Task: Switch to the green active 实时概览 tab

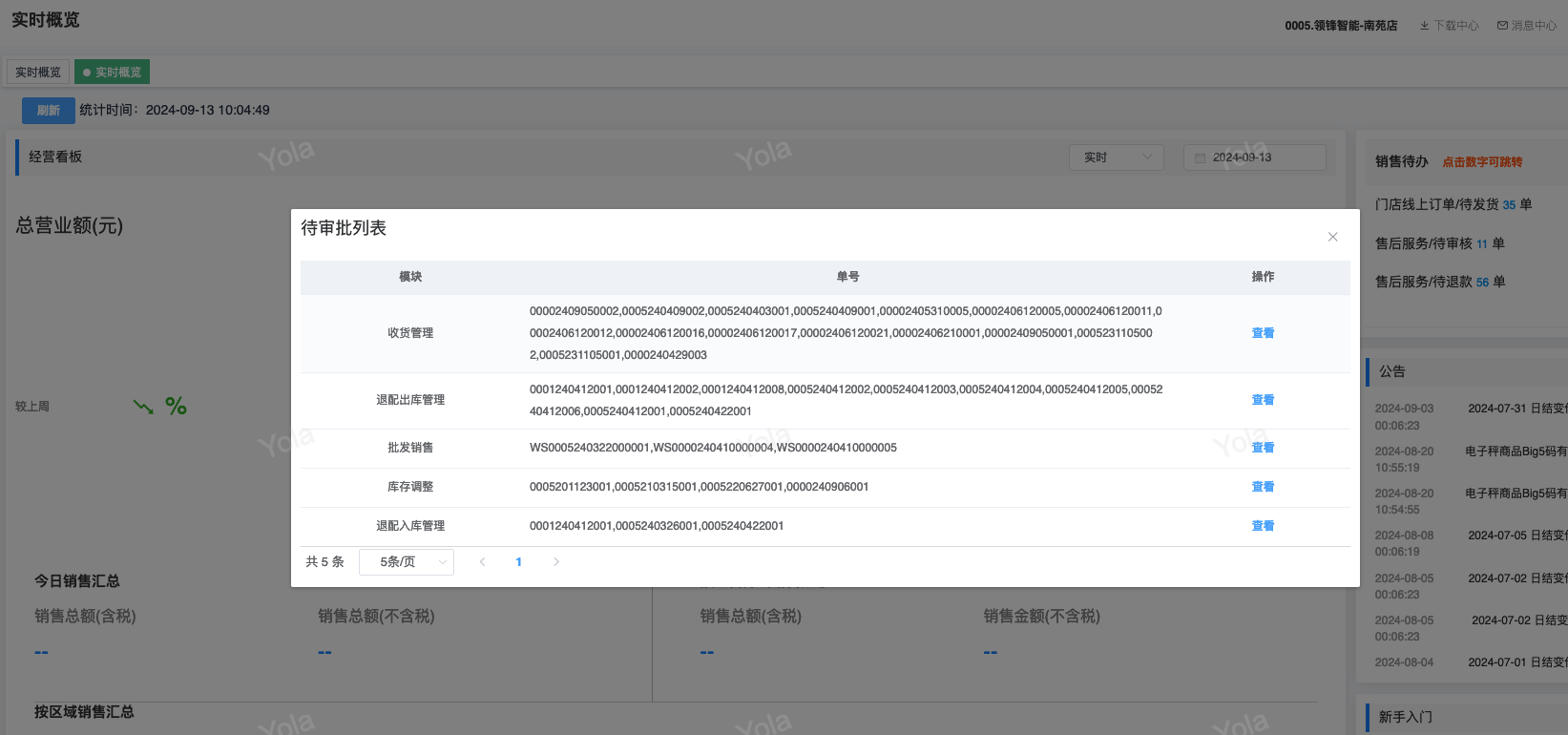Action: pyautogui.click(x=113, y=73)
